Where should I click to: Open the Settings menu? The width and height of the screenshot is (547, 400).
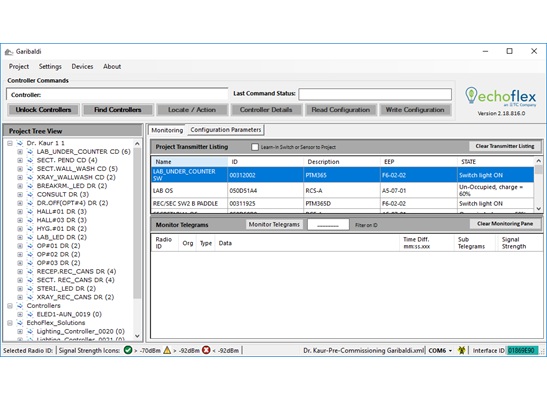point(50,66)
